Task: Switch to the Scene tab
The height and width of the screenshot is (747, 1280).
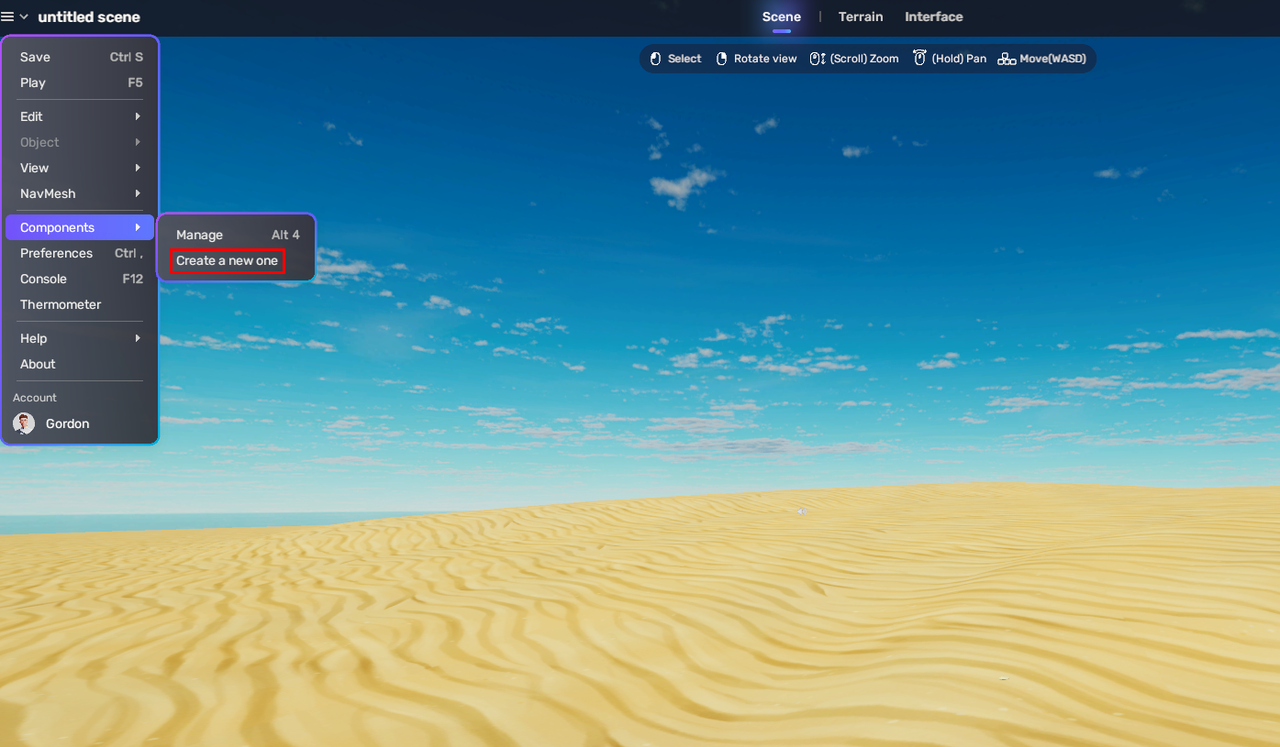Action: (781, 16)
